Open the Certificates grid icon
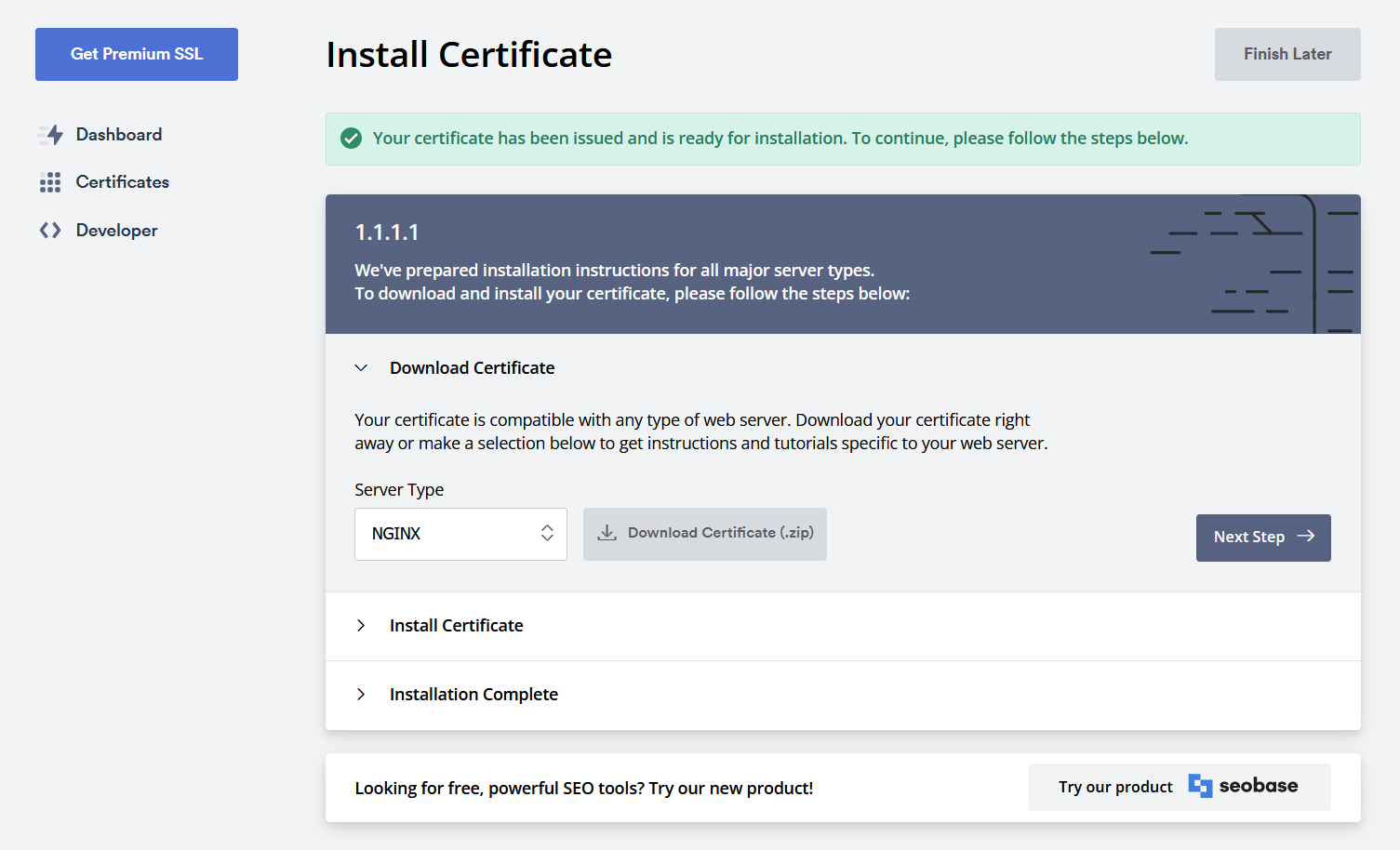 (50, 182)
